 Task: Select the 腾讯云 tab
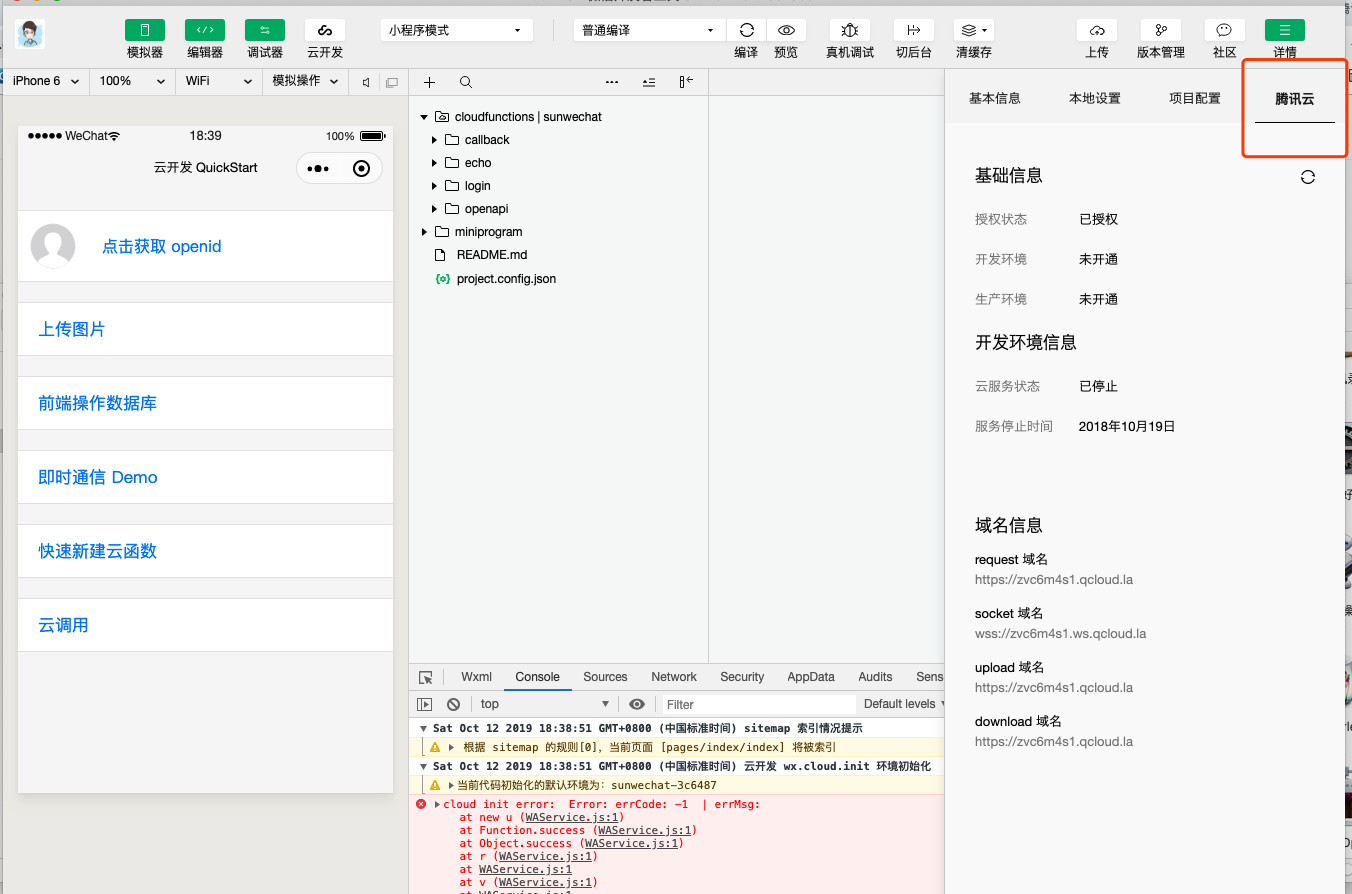click(1295, 98)
